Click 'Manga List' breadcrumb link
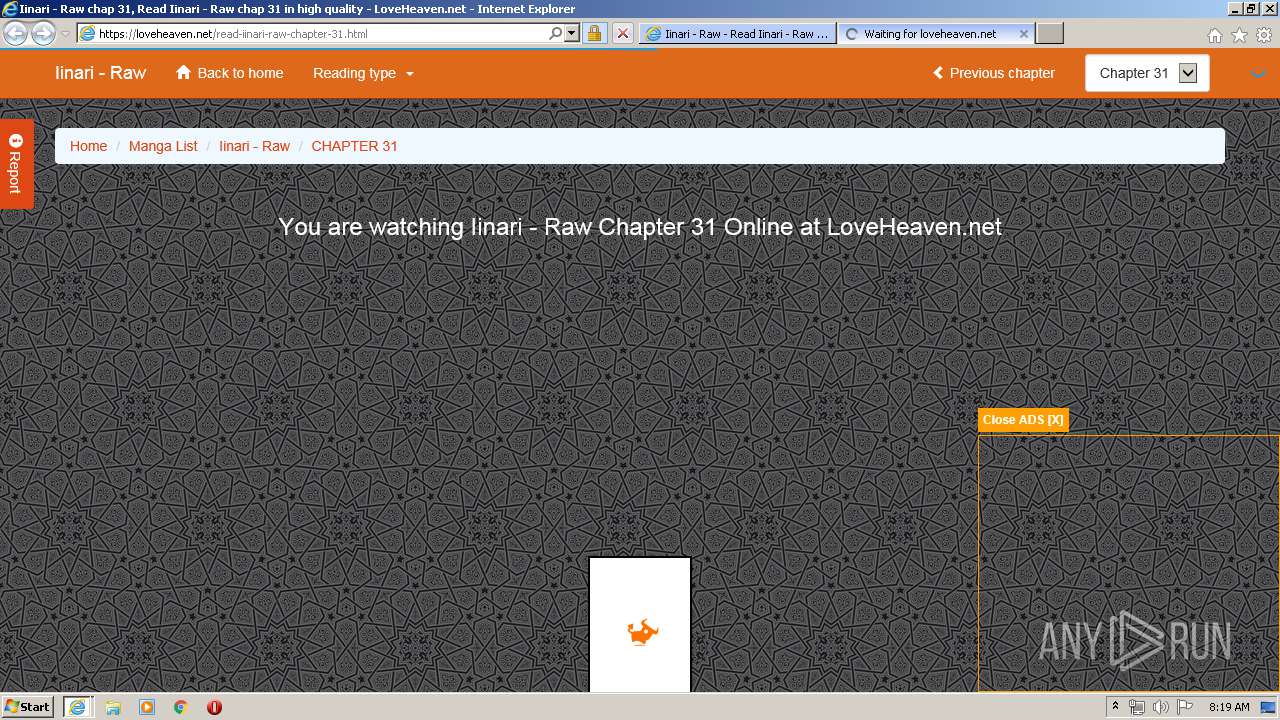Image resolution: width=1280 pixels, height=720 pixels. click(163, 146)
